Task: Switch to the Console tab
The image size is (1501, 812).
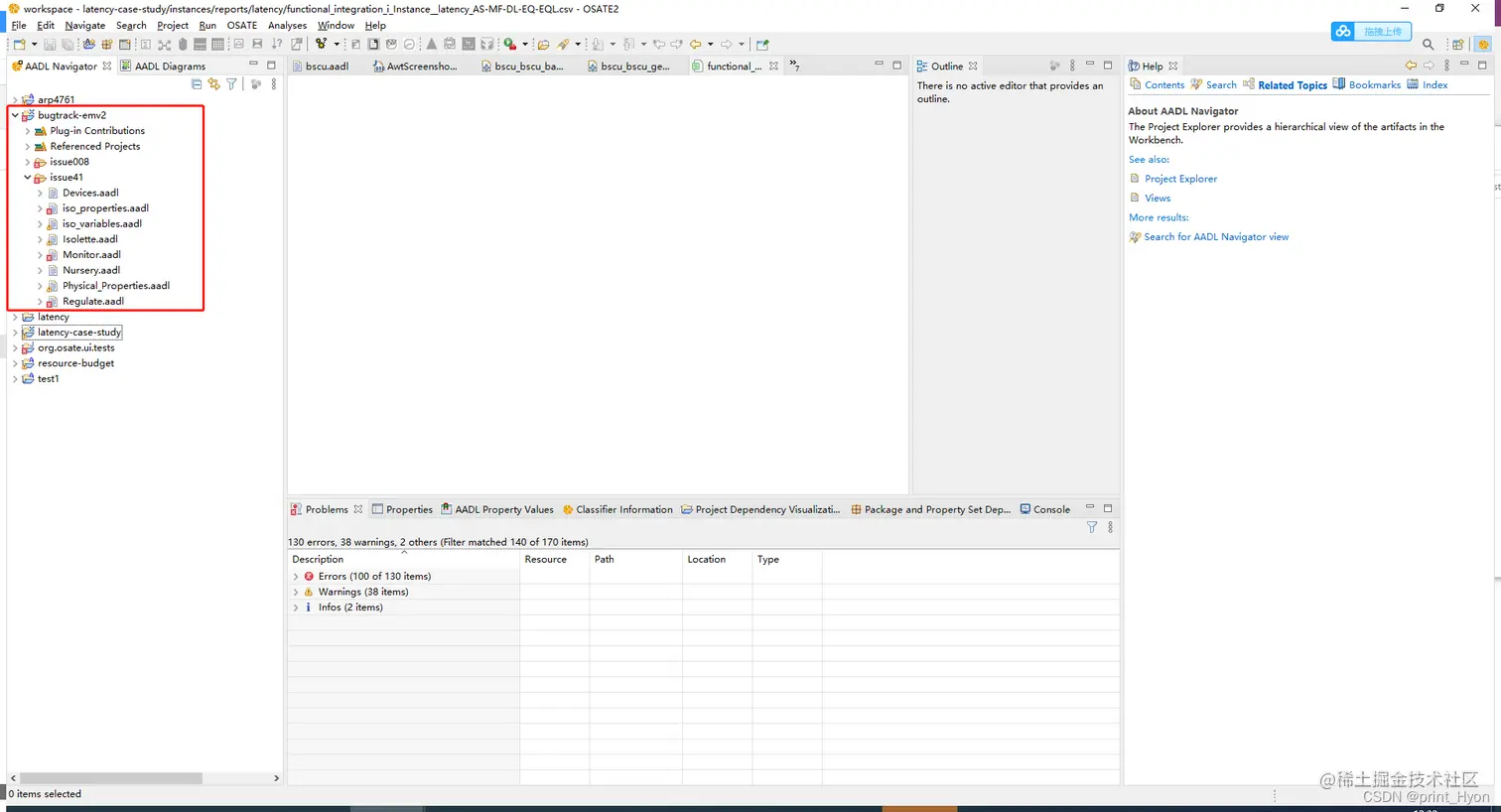Action: 1045,509
